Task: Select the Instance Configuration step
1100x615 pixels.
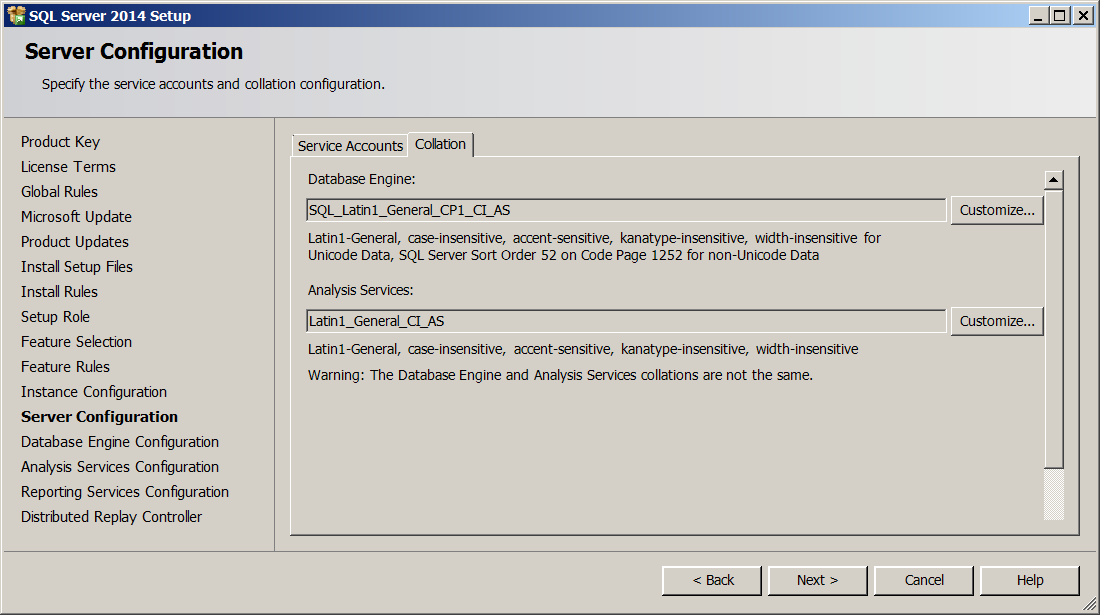Action: (94, 392)
